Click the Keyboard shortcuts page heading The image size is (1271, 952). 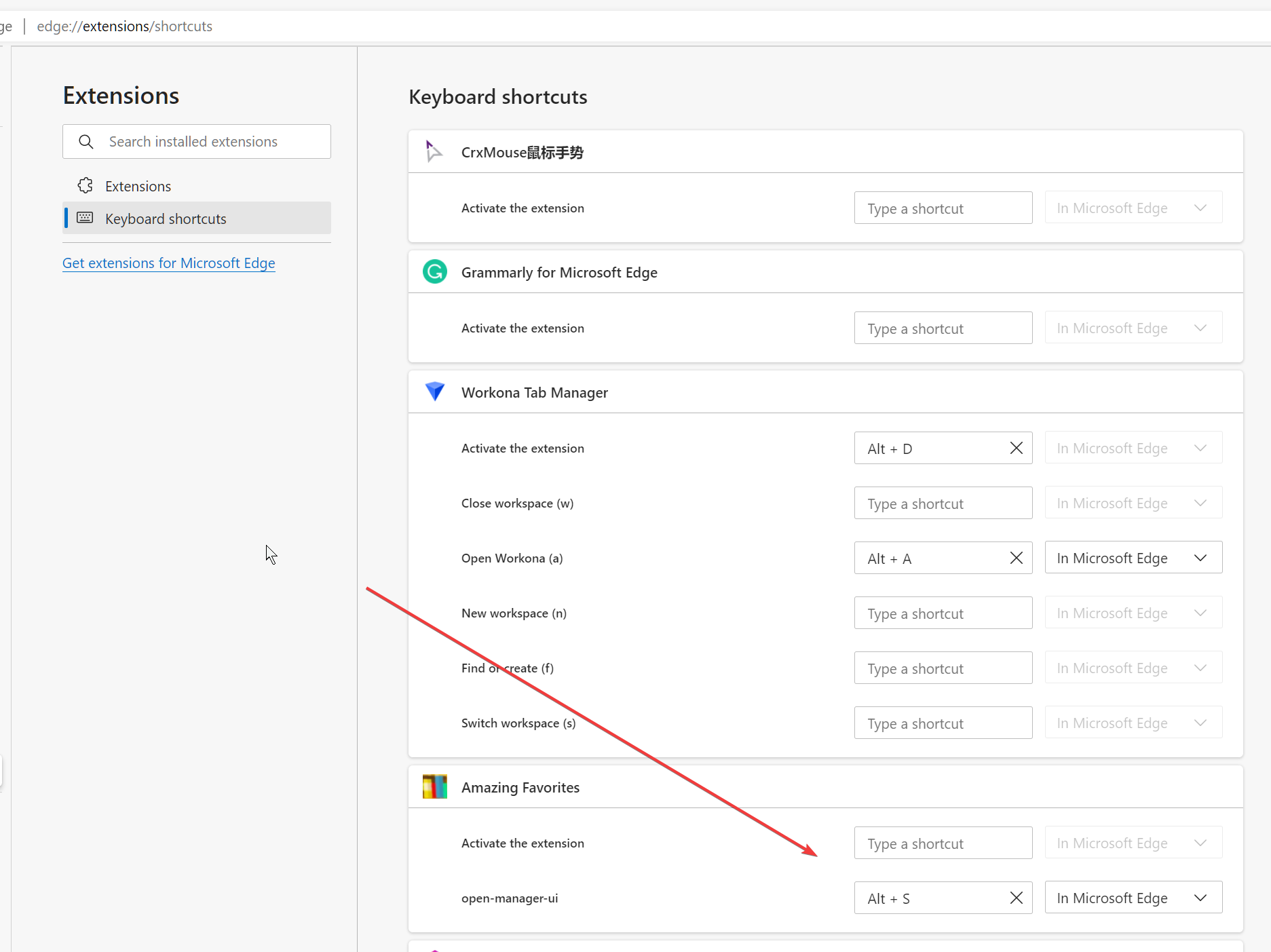tap(498, 97)
